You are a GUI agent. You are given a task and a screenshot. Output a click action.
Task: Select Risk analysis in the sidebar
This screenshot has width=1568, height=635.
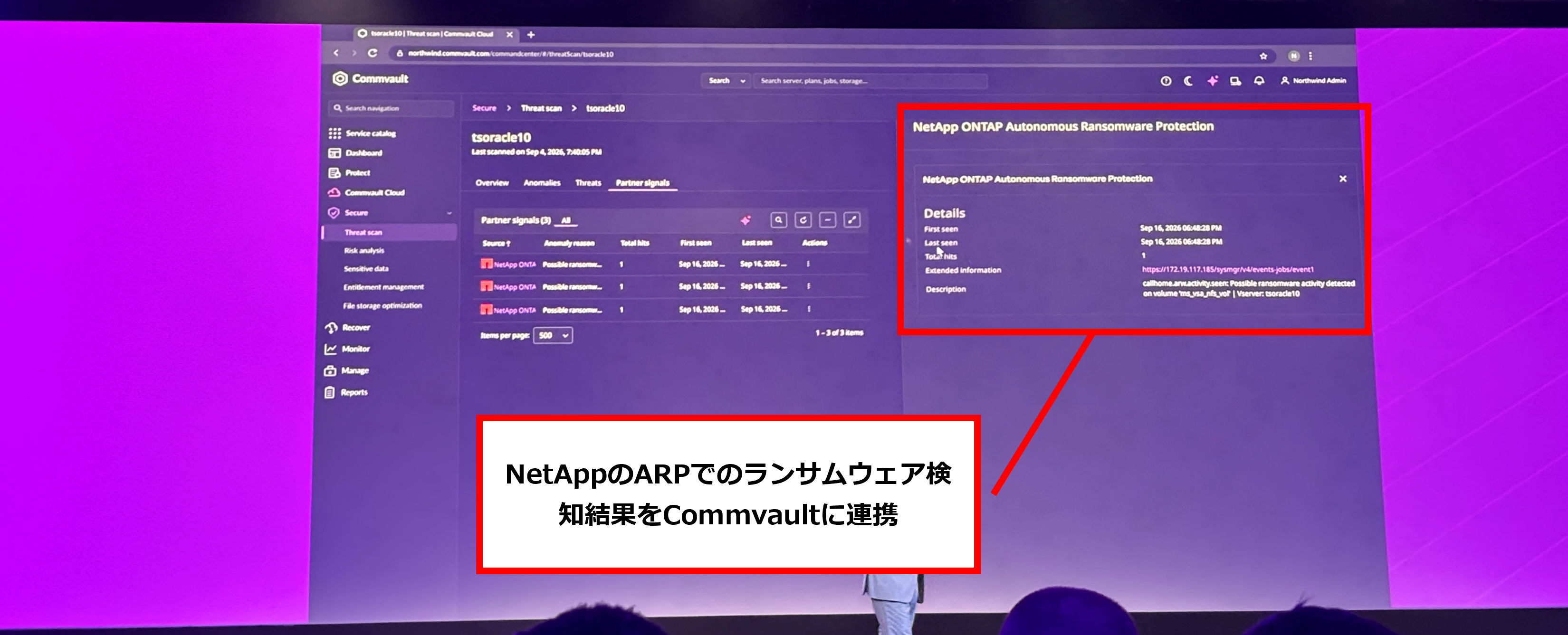pyautogui.click(x=364, y=251)
